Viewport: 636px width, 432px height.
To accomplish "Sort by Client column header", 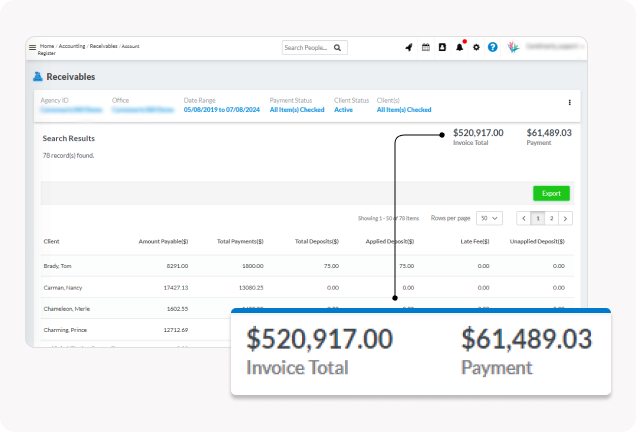I will pos(52,241).
